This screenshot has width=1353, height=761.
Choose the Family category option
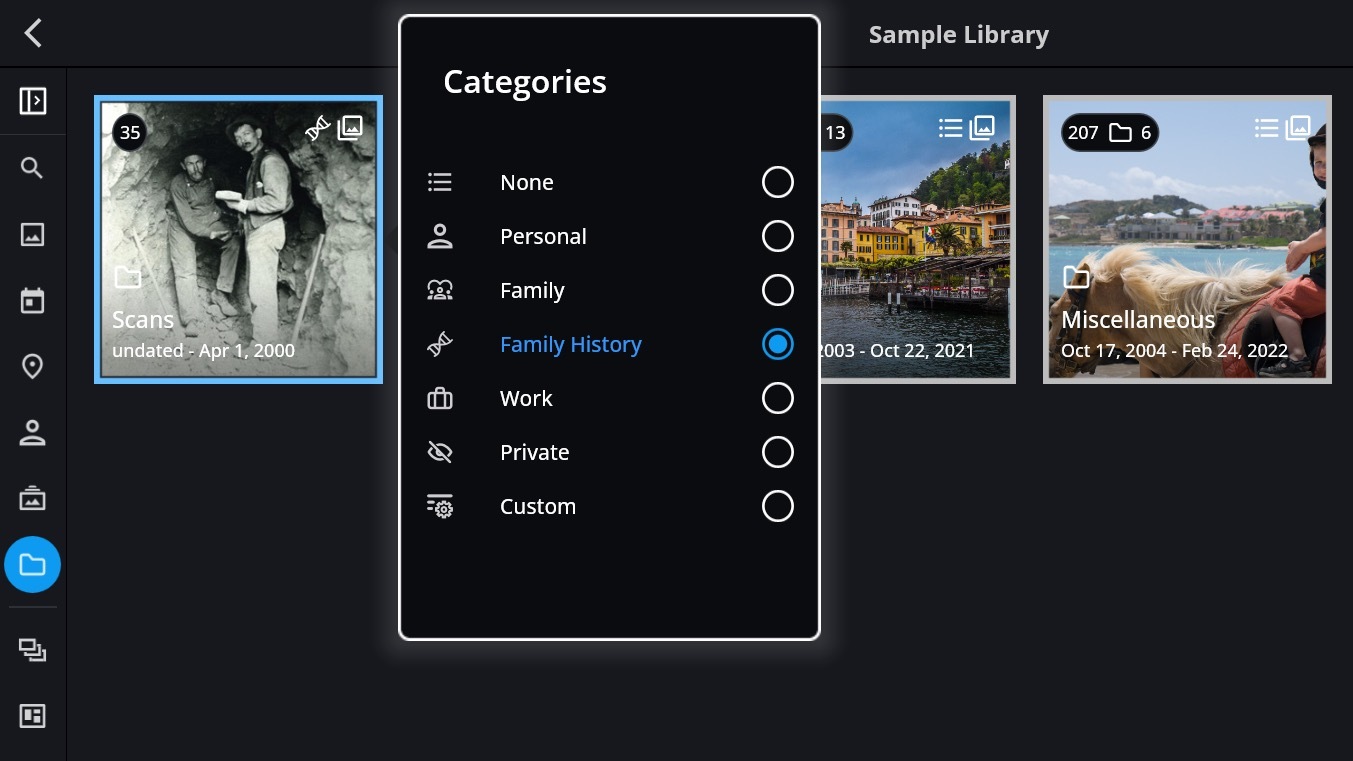coord(532,290)
